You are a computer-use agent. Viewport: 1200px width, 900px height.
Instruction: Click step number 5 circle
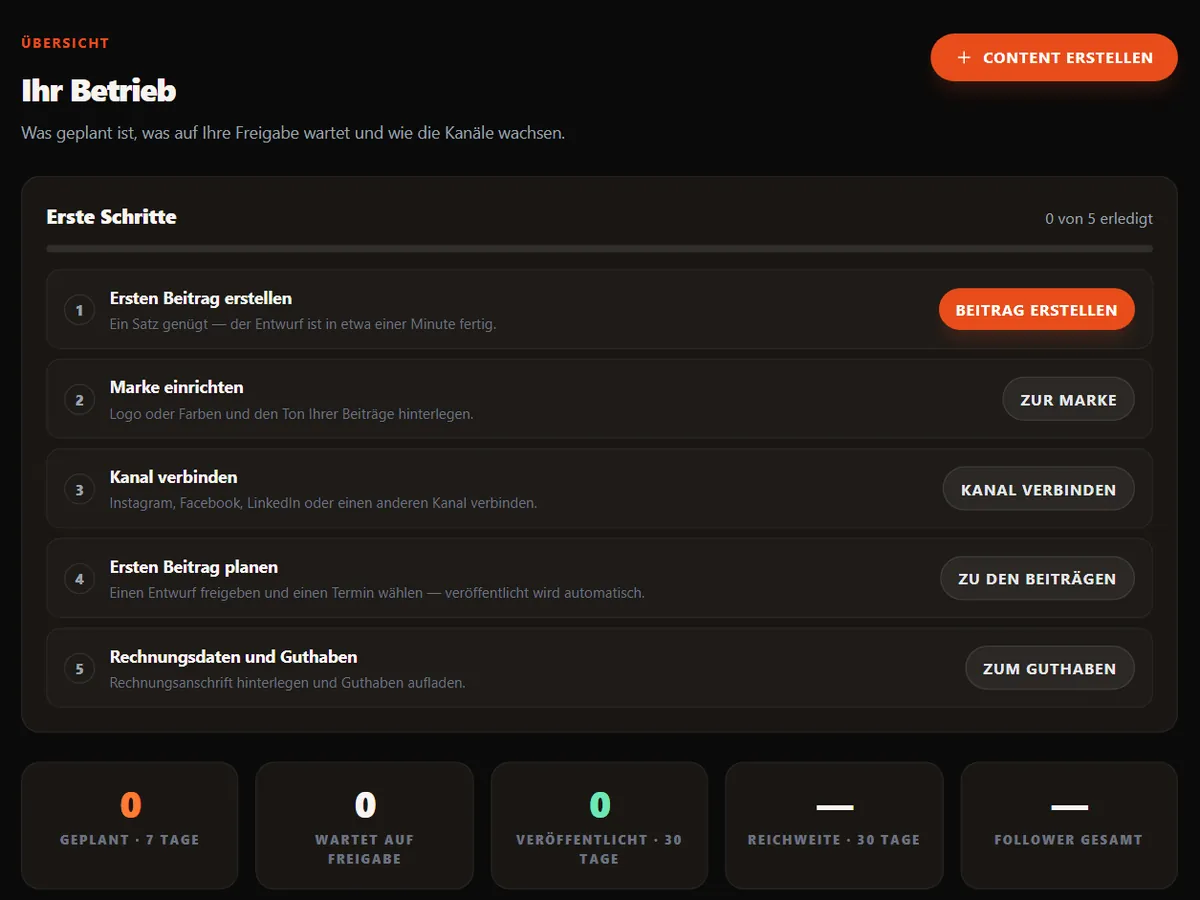(80, 669)
